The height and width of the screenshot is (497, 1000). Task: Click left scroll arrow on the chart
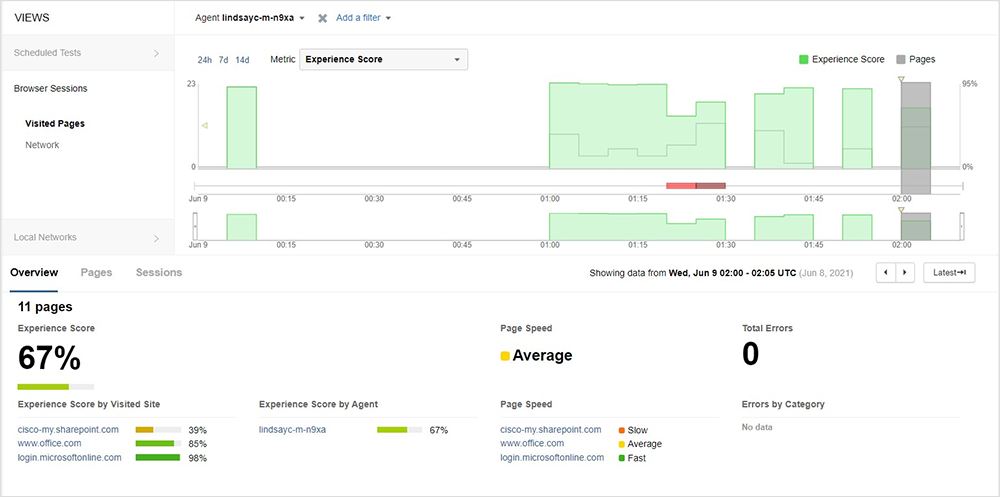click(204, 126)
